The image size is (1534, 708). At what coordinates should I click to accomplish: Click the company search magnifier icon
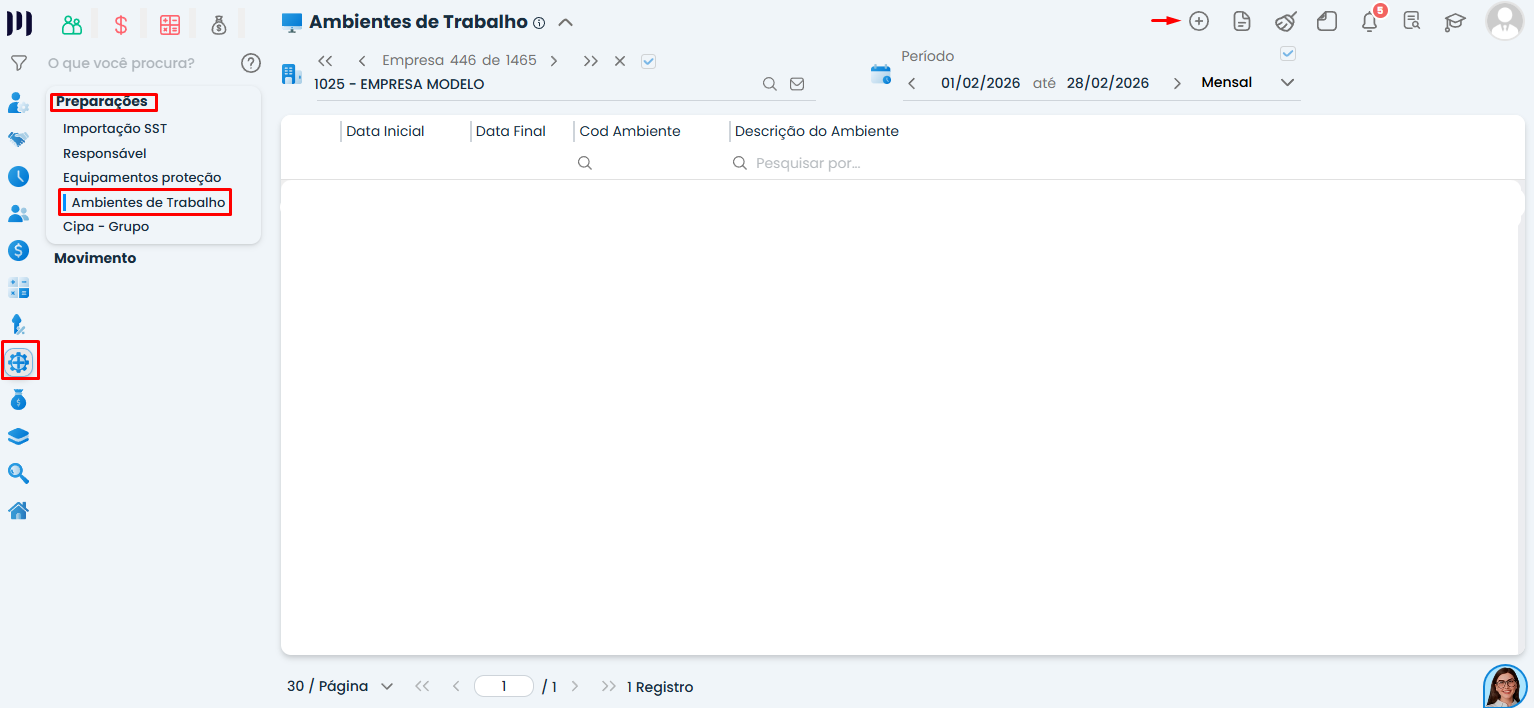[x=770, y=84]
